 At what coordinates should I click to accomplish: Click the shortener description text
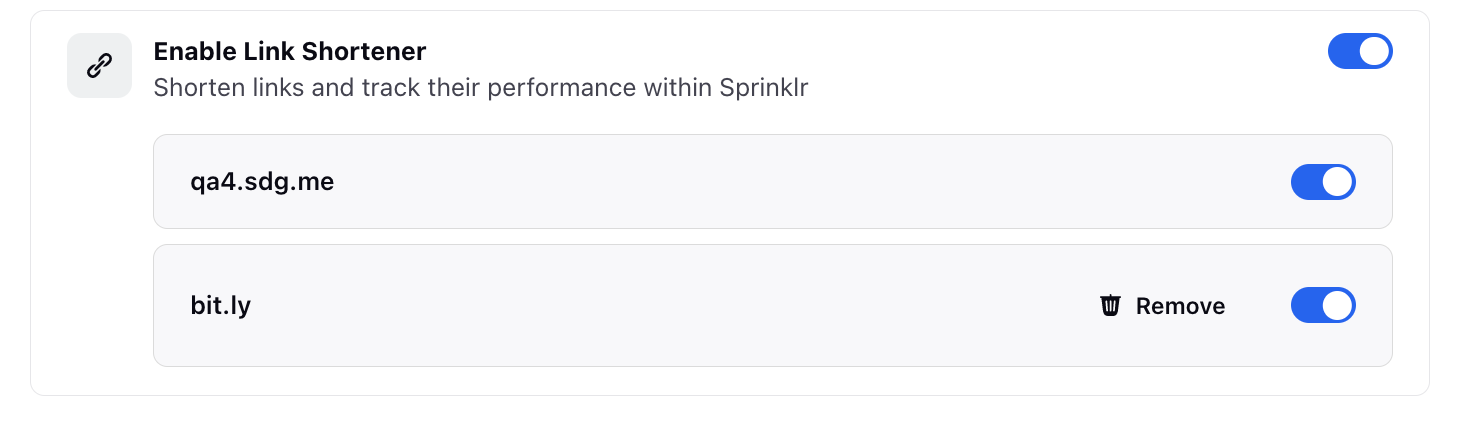point(481,88)
